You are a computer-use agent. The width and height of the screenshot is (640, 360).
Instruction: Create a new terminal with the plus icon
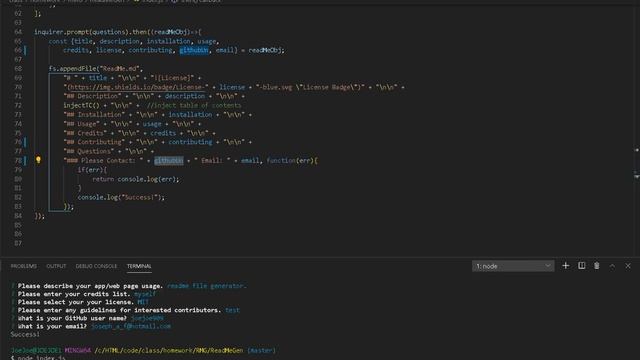coord(565,266)
